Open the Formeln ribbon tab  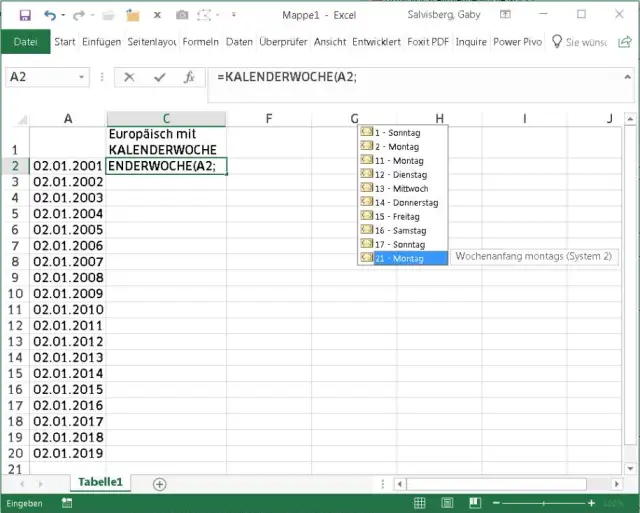tap(200, 42)
